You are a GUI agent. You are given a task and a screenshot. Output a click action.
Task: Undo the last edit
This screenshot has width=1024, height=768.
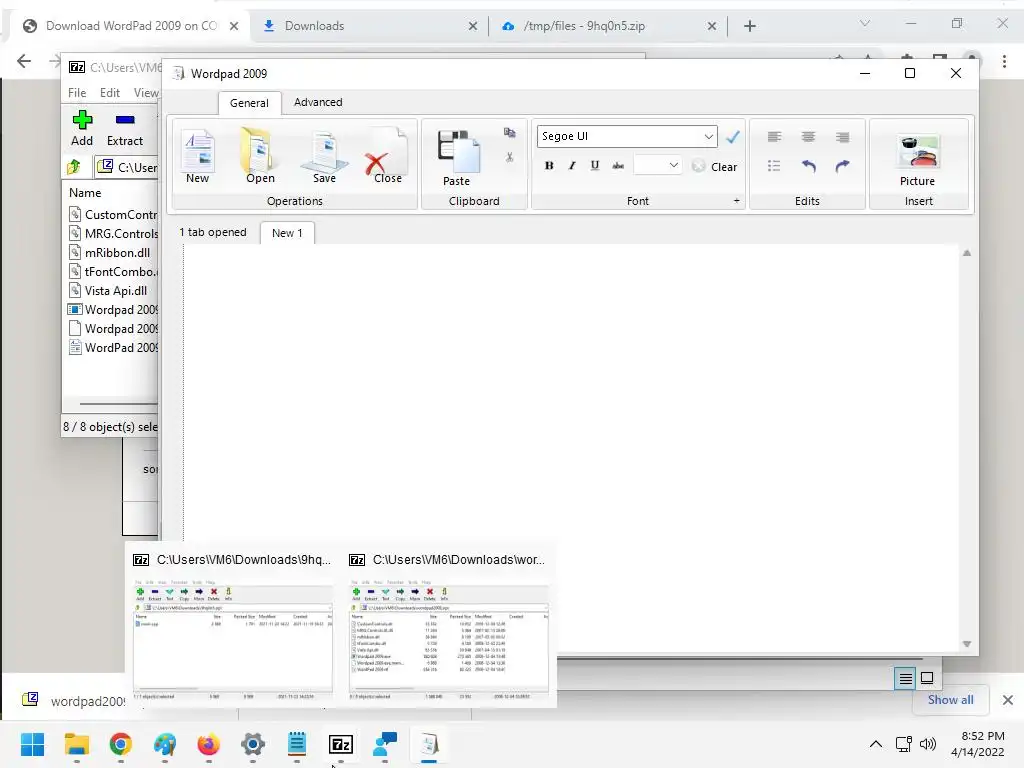point(808,166)
